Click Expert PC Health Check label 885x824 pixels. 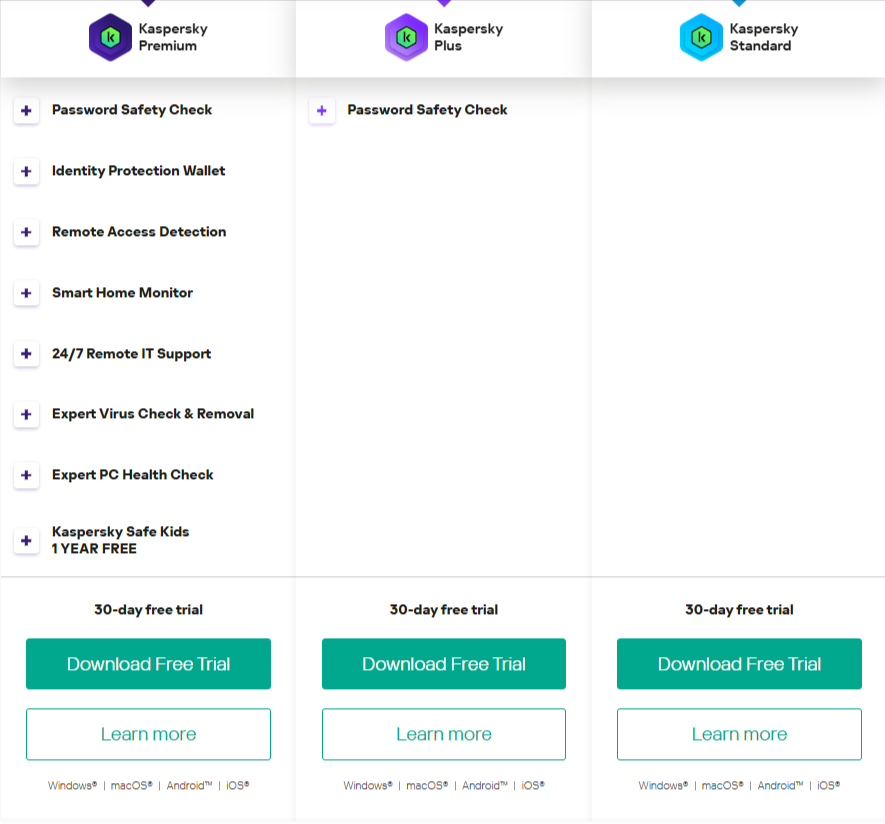133,475
